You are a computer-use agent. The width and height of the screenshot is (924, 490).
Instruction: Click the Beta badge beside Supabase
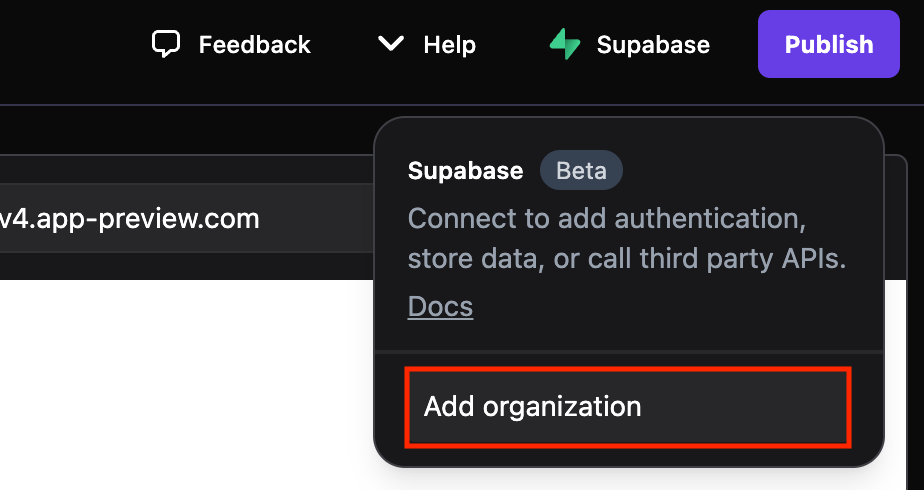(x=581, y=170)
